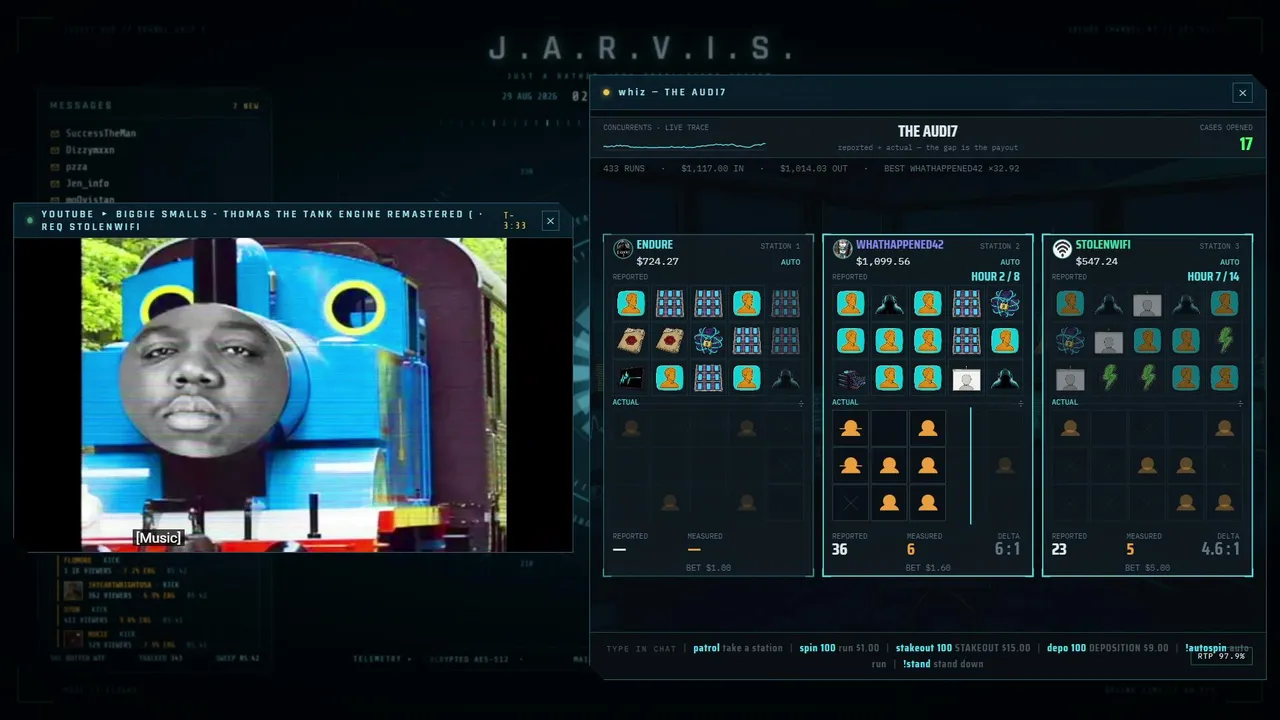Click the $1,117.00 IN stat
Screen dimensions: 1280x720
712,169
